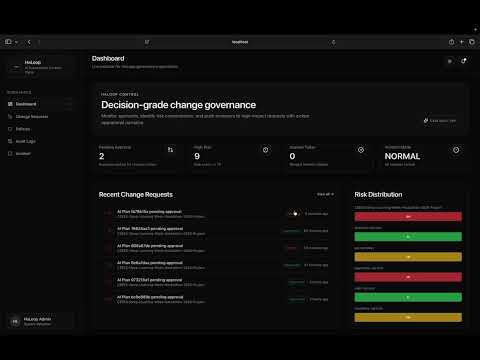Click the Pending Approval value 2
480x360 pixels.
[102, 156]
